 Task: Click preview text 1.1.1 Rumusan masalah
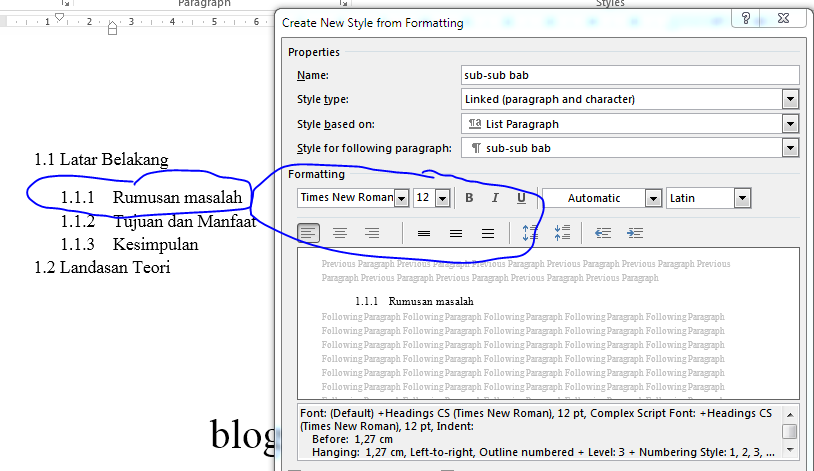pos(414,301)
